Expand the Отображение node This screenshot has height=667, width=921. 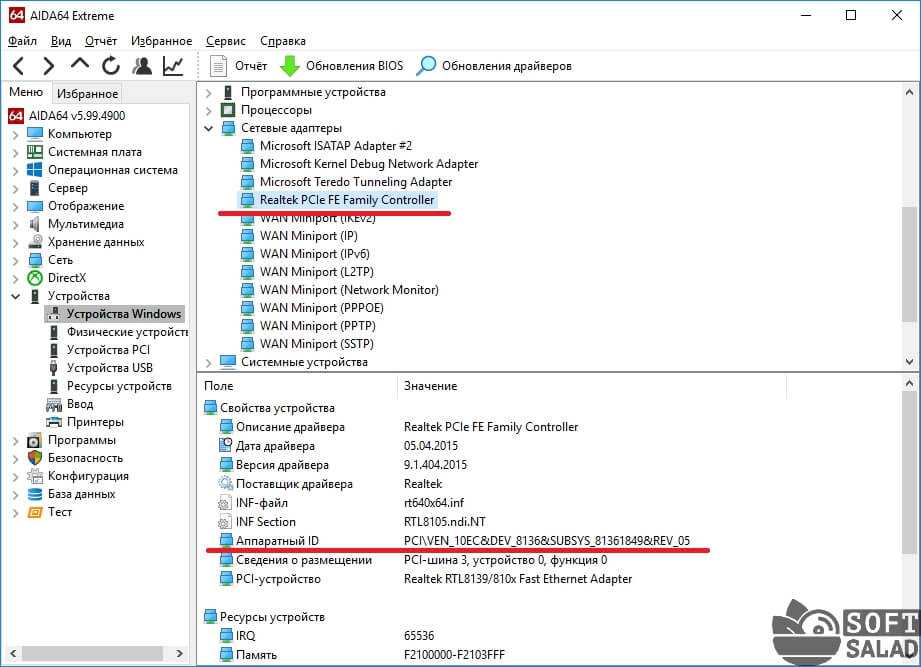click(x=16, y=207)
